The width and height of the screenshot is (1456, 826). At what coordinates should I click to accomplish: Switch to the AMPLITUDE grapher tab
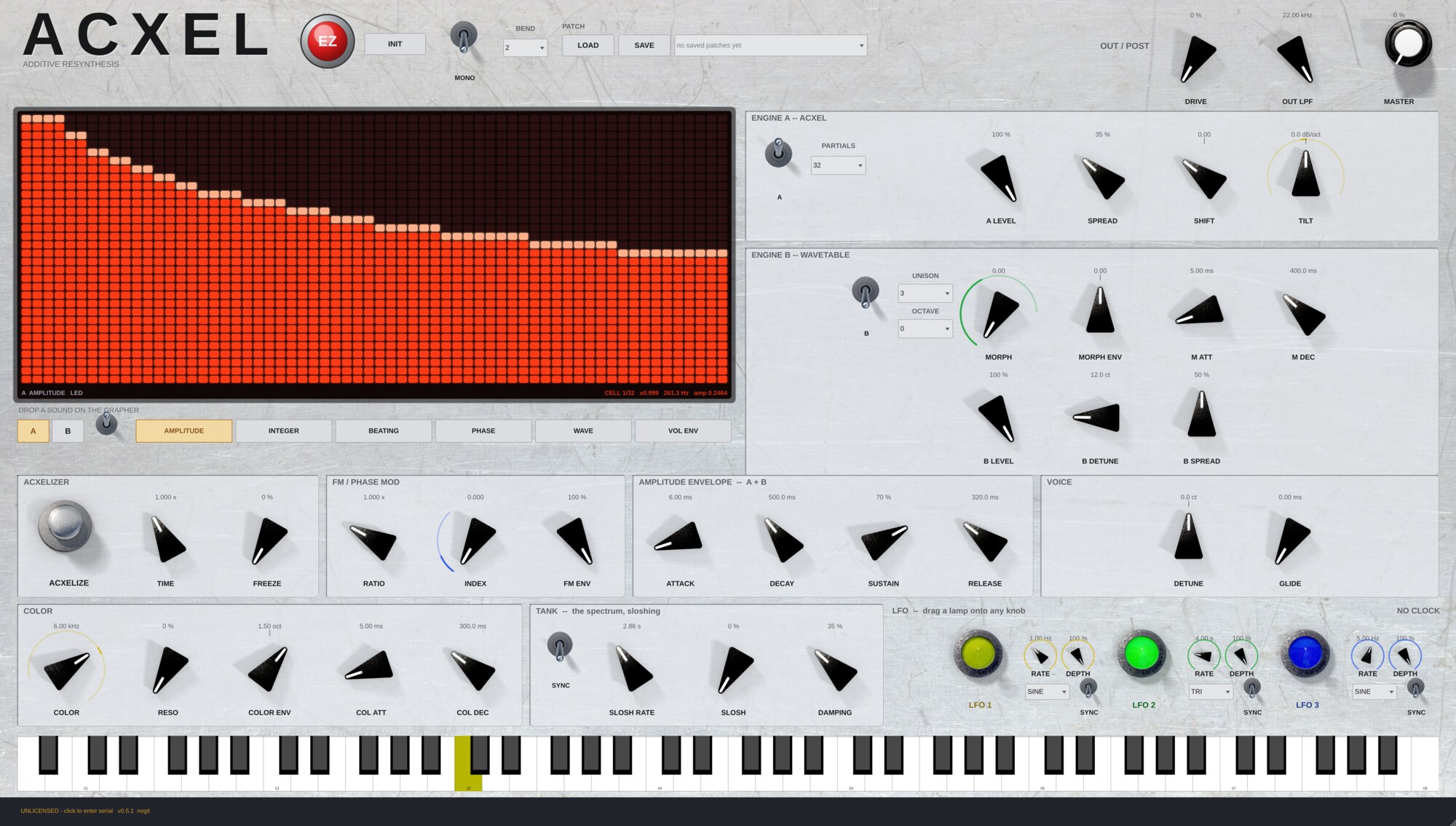pyautogui.click(x=184, y=431)
